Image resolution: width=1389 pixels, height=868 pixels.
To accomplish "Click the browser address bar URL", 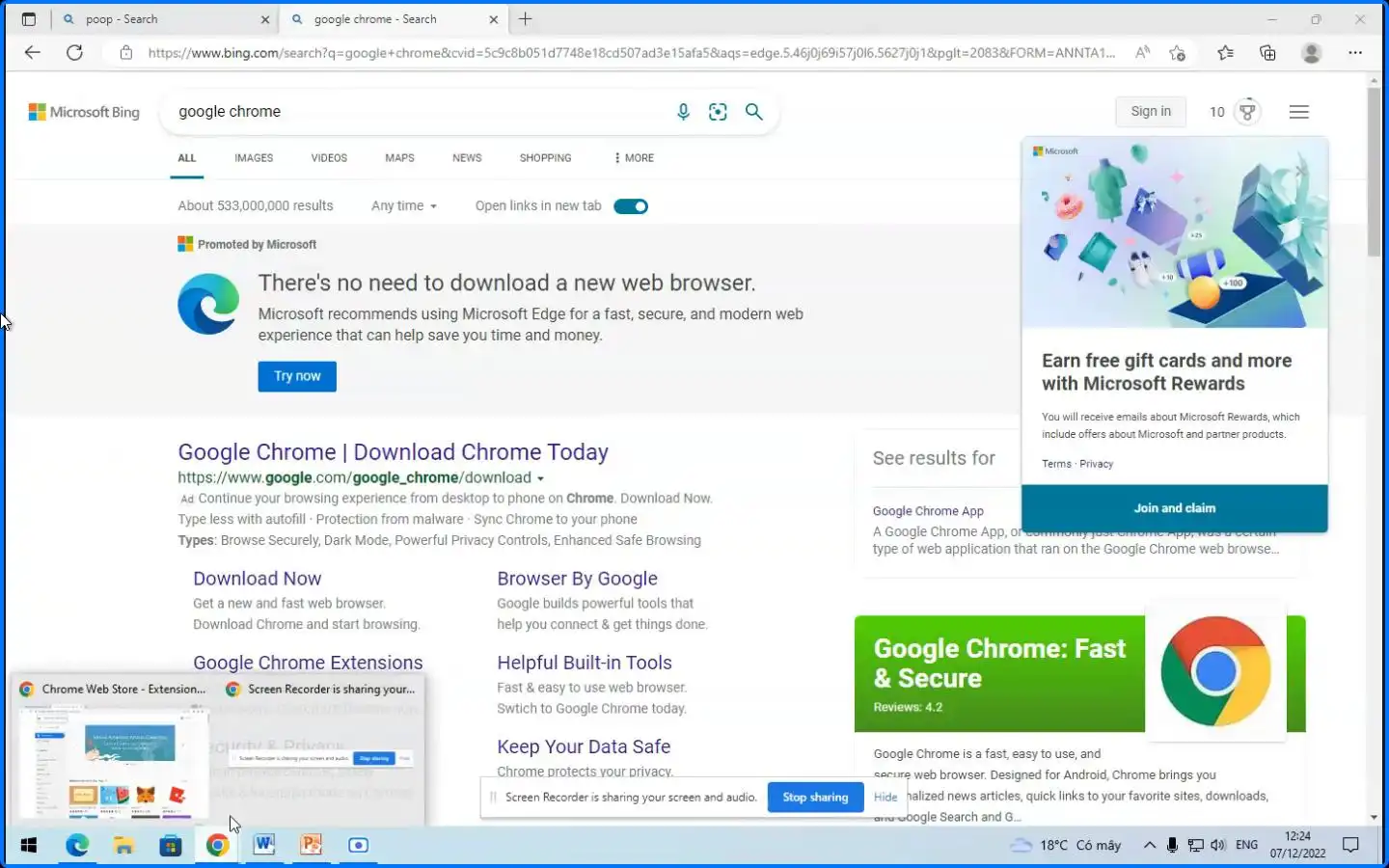I will [631, 53].
